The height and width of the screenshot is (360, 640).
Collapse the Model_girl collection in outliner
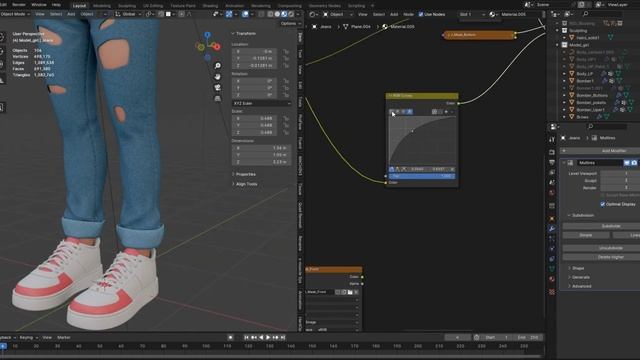coord(557,45)
